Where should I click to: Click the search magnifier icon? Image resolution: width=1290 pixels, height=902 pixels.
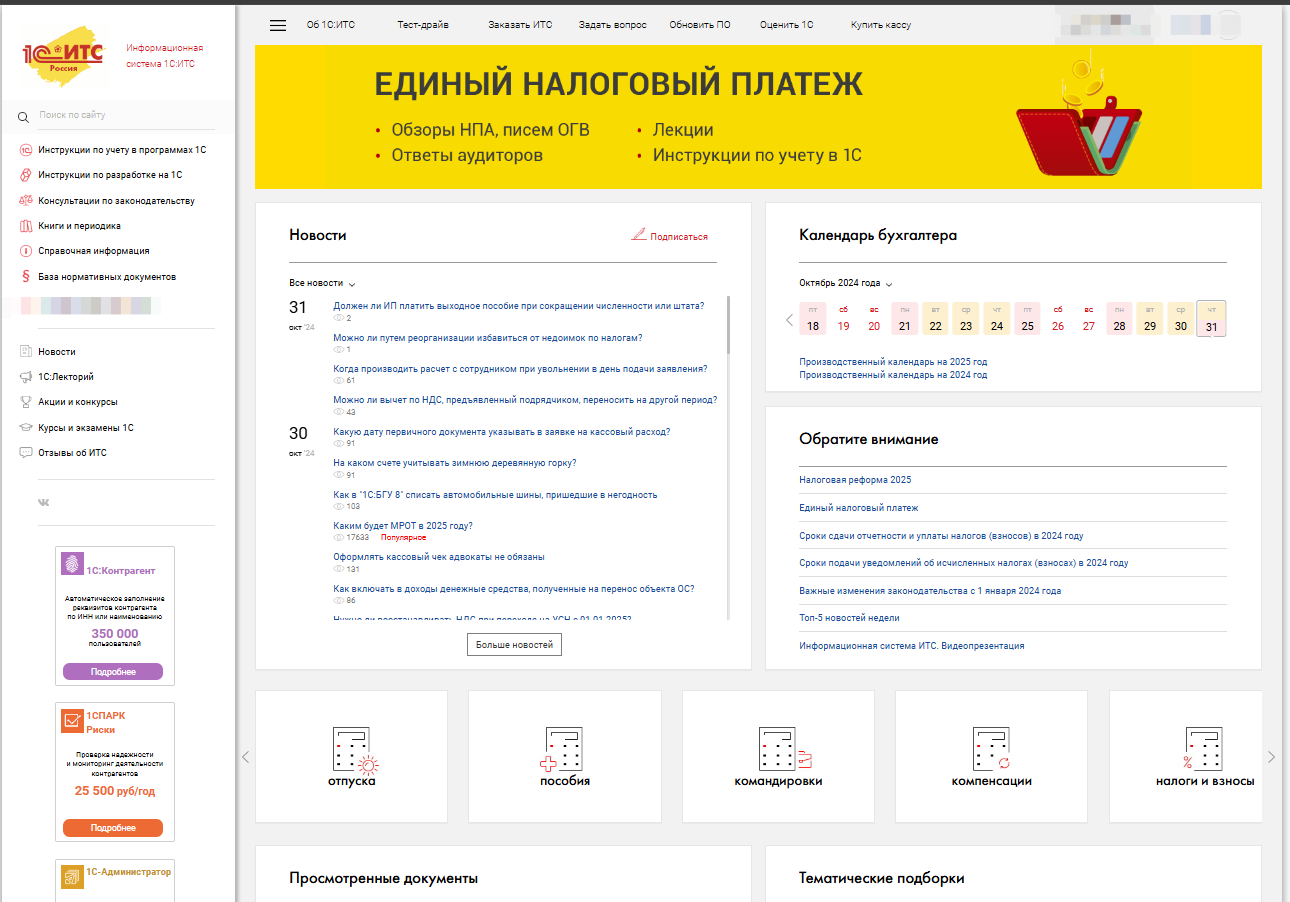pos(23,117)
